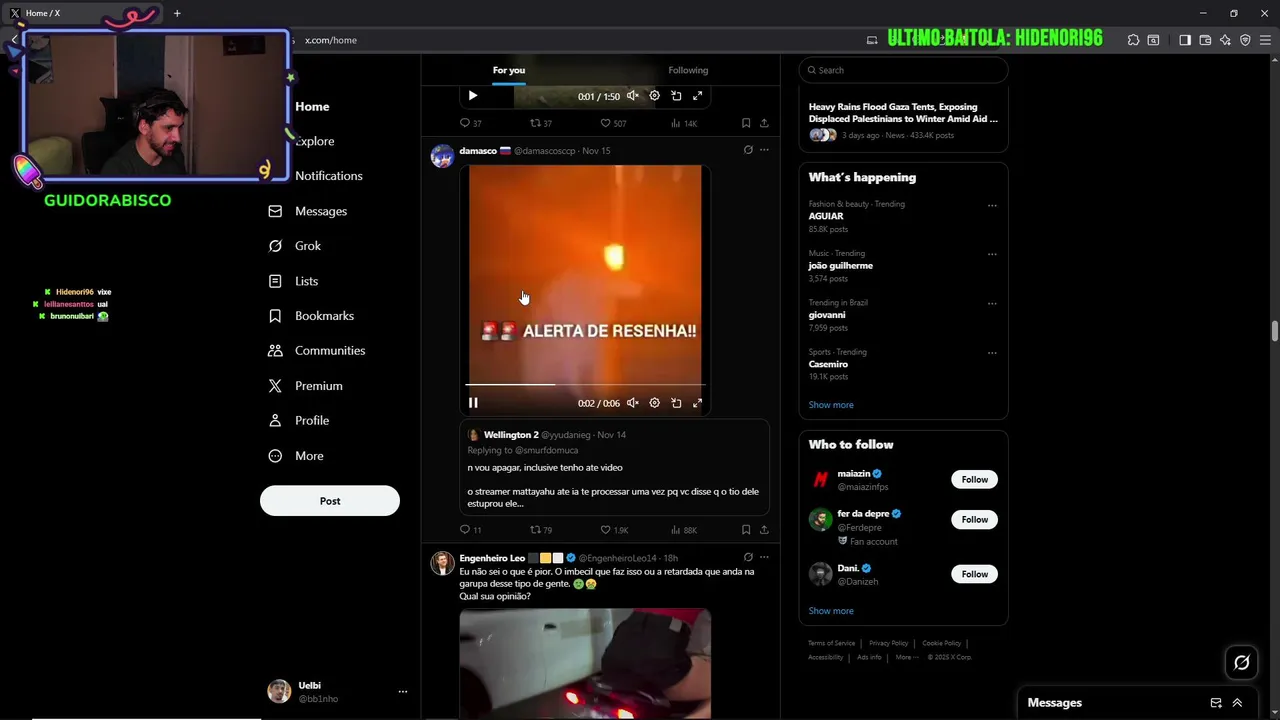Compose a new message from the Messages drawer

point(1216,703)
